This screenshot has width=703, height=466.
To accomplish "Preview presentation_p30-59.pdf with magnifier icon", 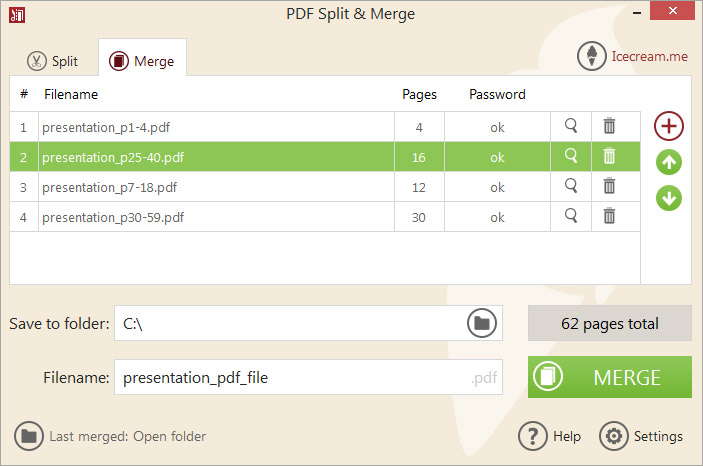I will coord(571,216).
